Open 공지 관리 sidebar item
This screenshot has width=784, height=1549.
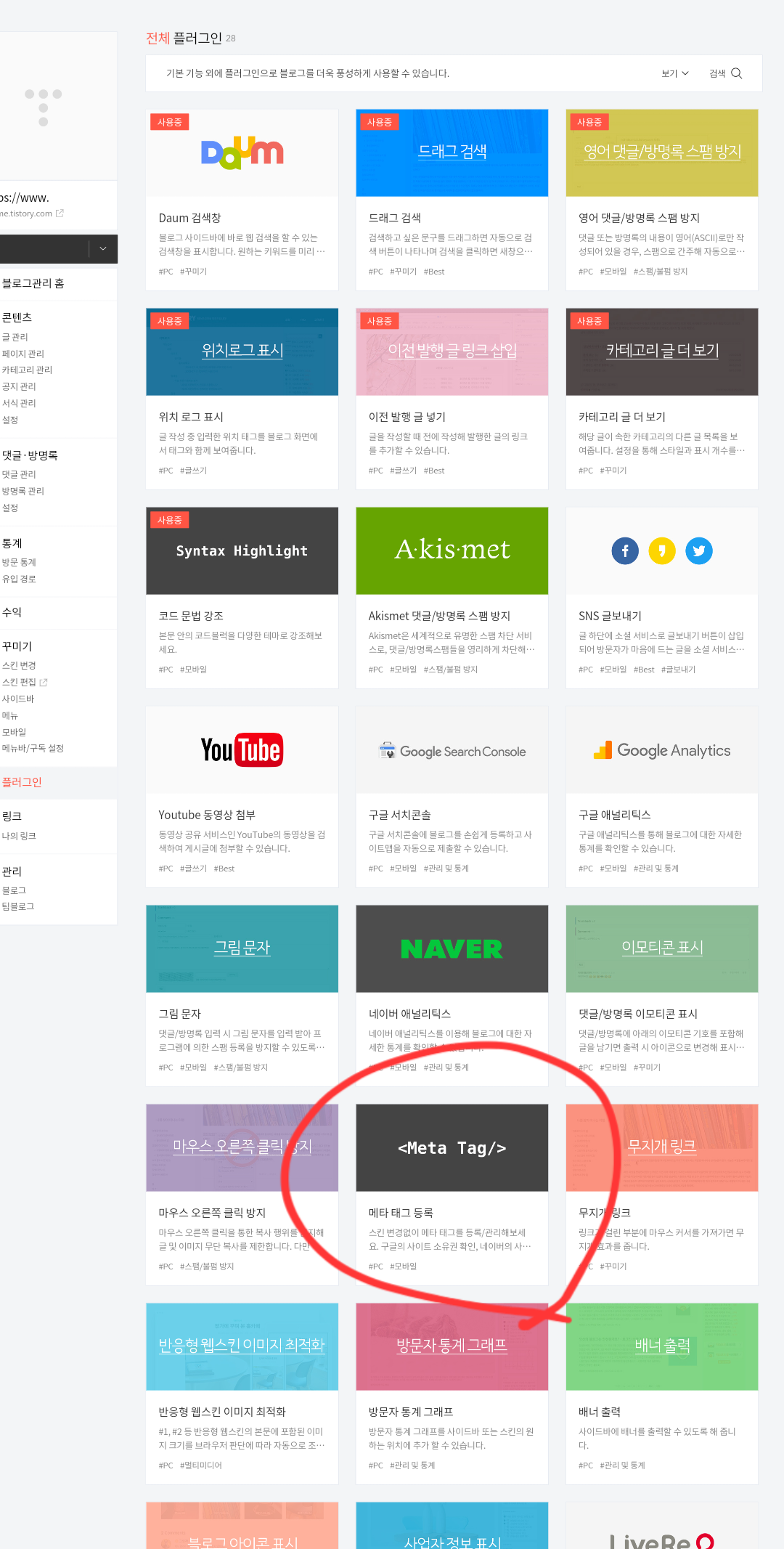point(19,386)
